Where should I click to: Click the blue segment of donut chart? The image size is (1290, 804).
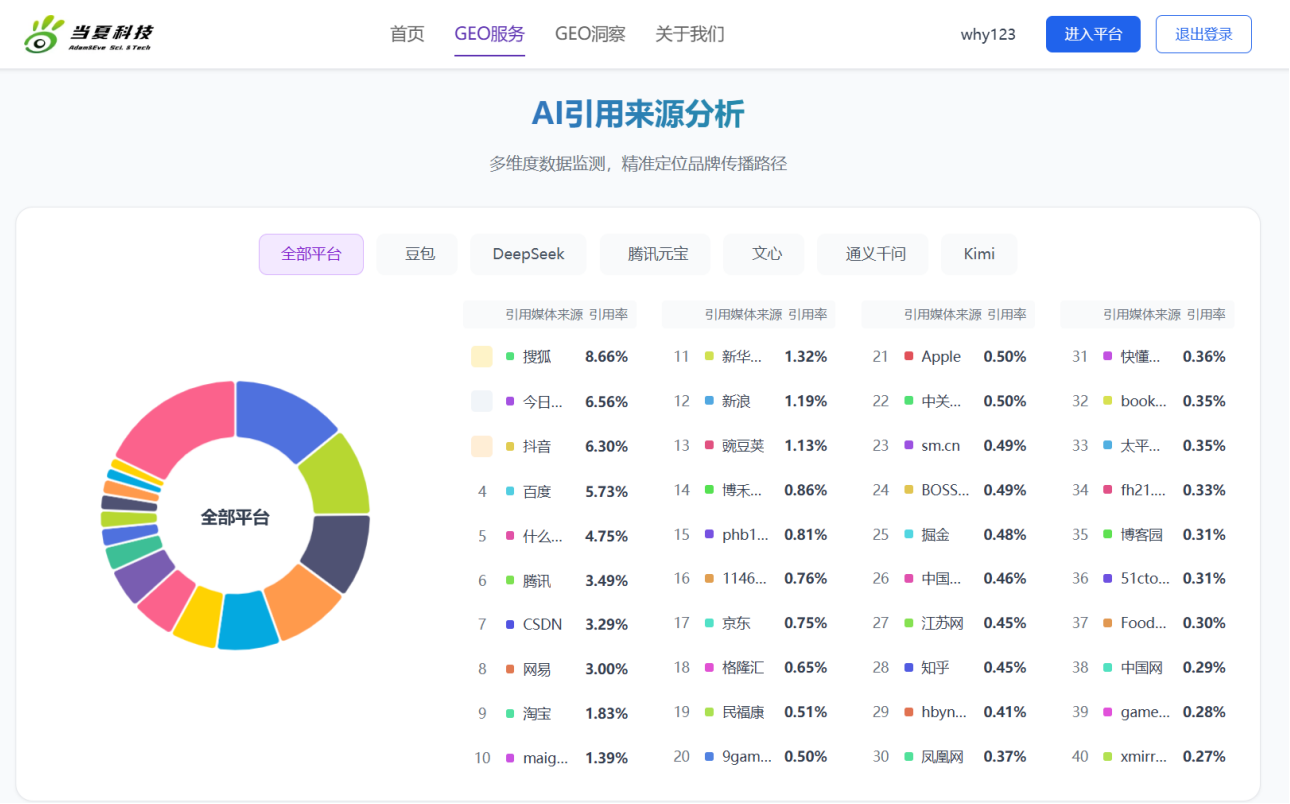[x=283, y=418]
